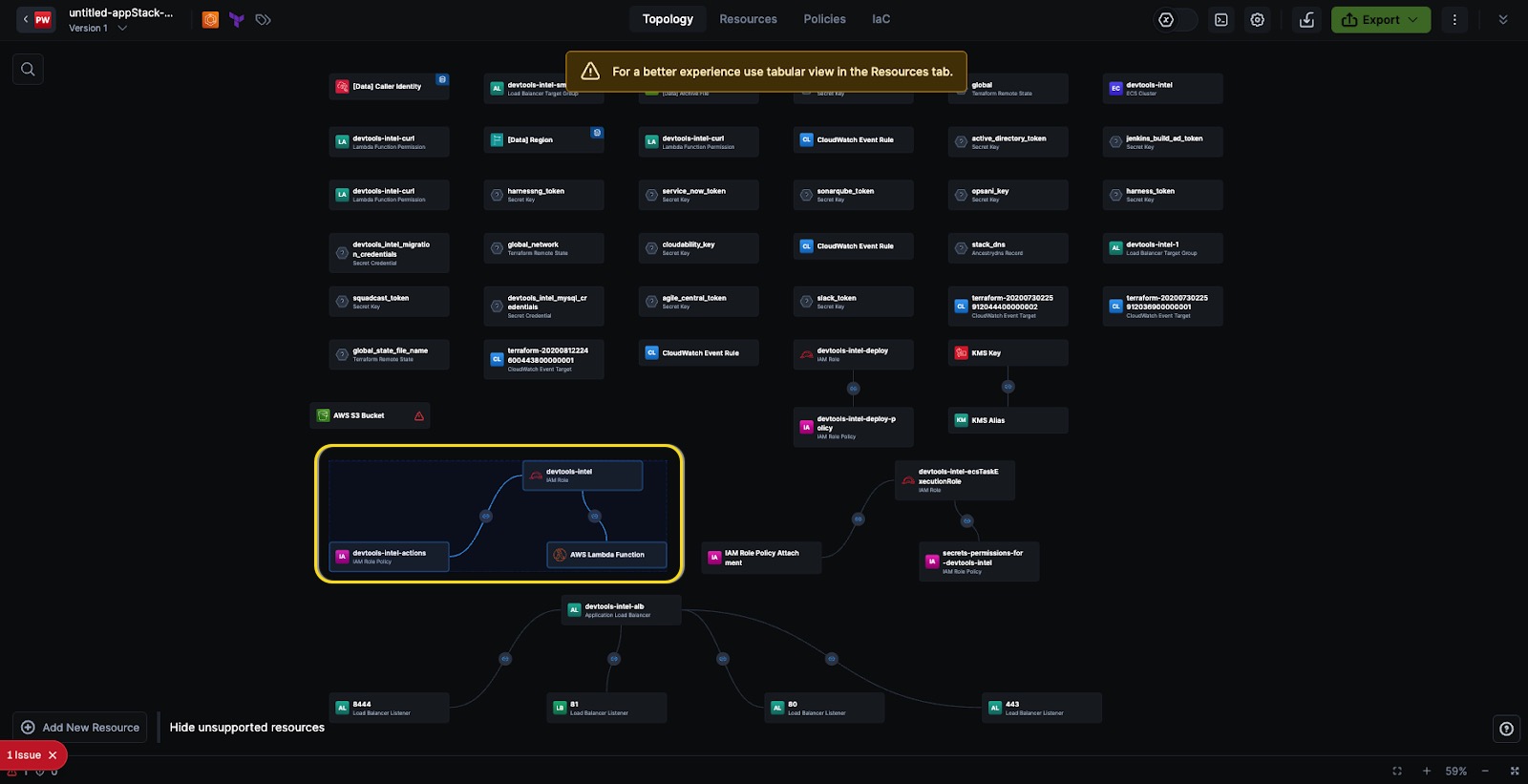Click the Caller Identity data node icon
This screenshot has width=1528, height=784.
[342, 87]
